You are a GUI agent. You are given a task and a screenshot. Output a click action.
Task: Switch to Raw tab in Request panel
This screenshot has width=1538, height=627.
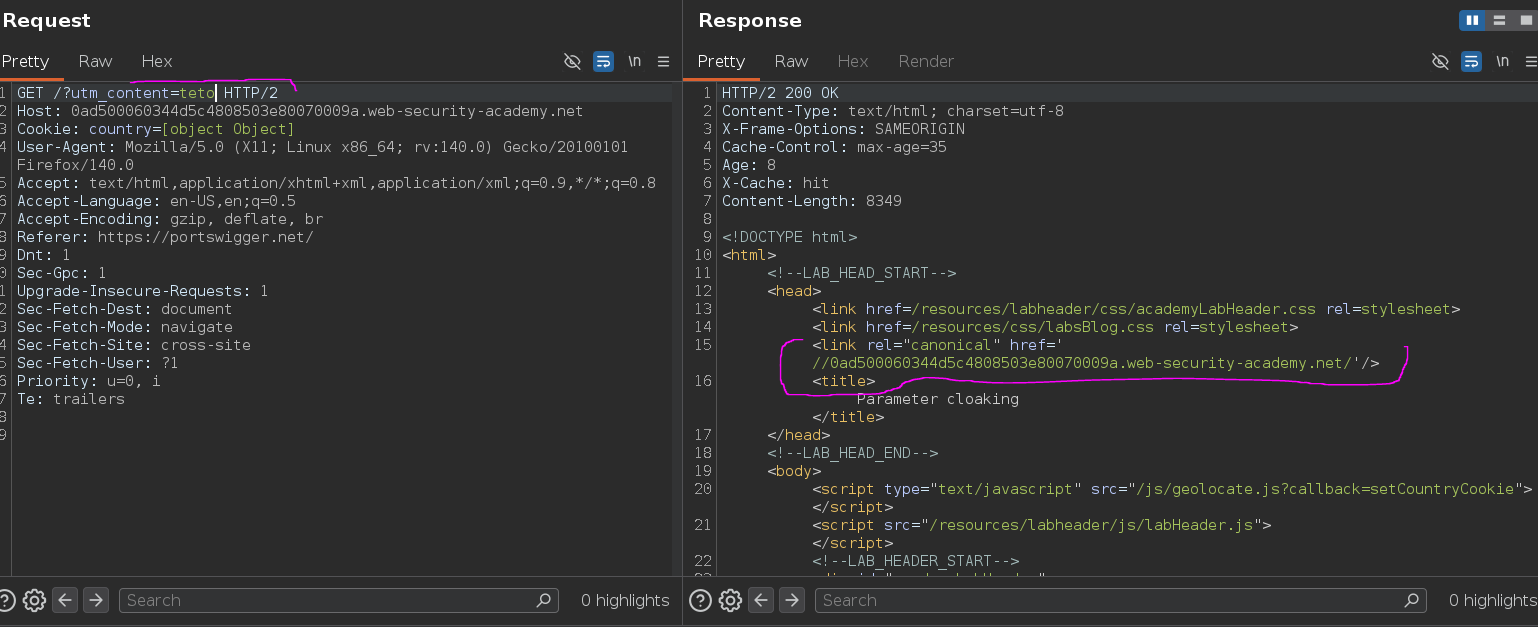coord(95,61)
